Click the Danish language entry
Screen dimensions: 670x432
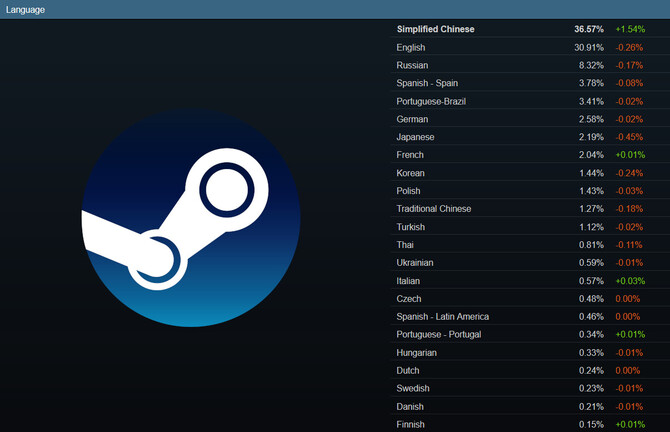point(530,406)
